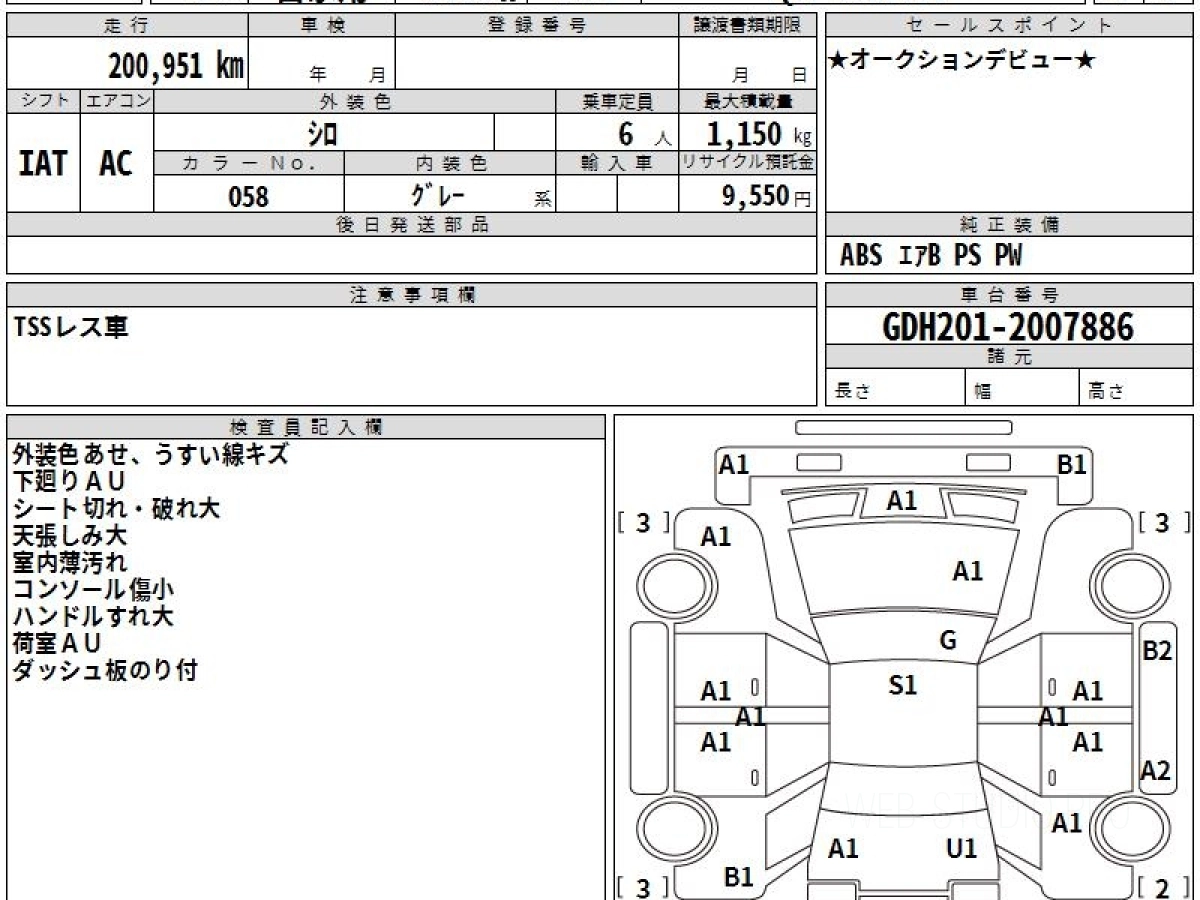Click the note シート切れ・破れ大
Viewport: 1200px width, 900px height.
pyautogui.click(x=116, y=508)
